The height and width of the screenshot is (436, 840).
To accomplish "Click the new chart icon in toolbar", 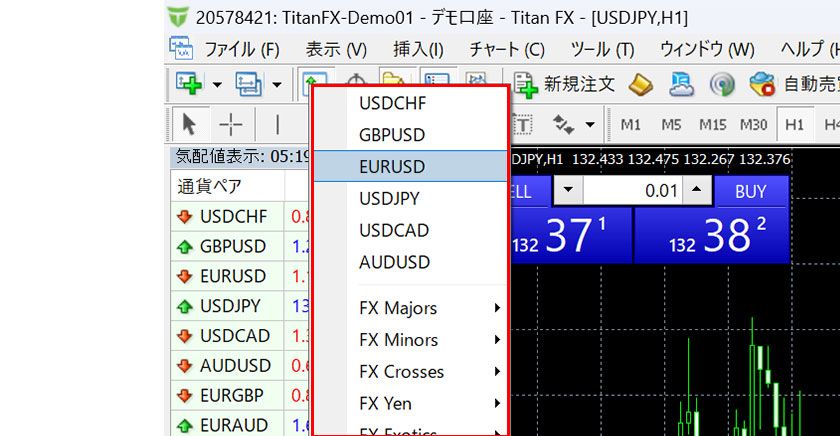I will point(189,84).
